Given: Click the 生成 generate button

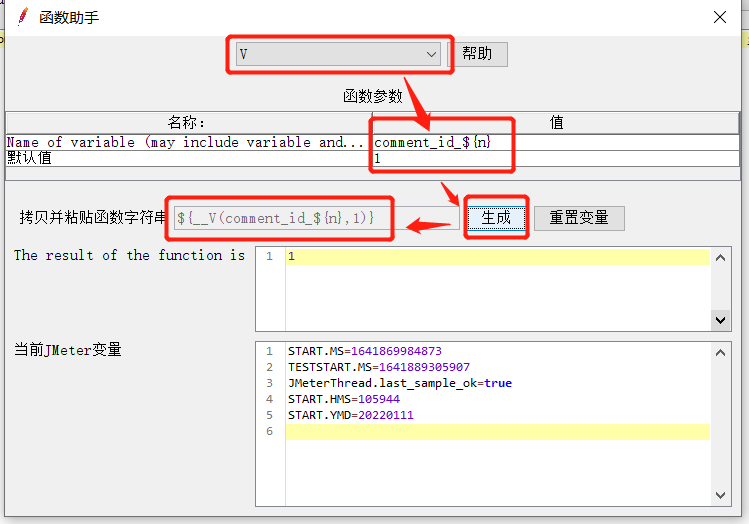Looking at the screenshot, I should (496, 218).
